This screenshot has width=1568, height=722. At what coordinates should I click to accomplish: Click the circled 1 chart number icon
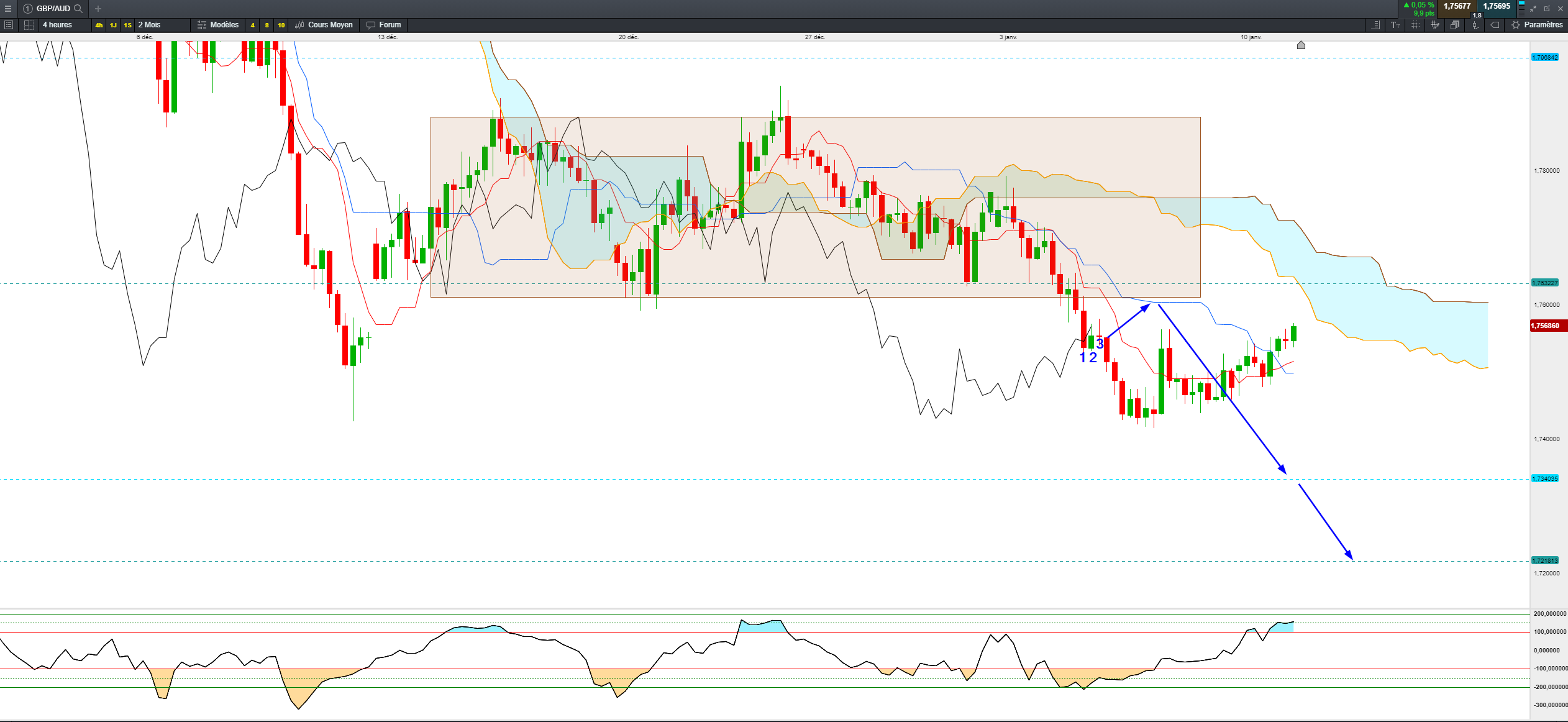click(x=27, y=9)
